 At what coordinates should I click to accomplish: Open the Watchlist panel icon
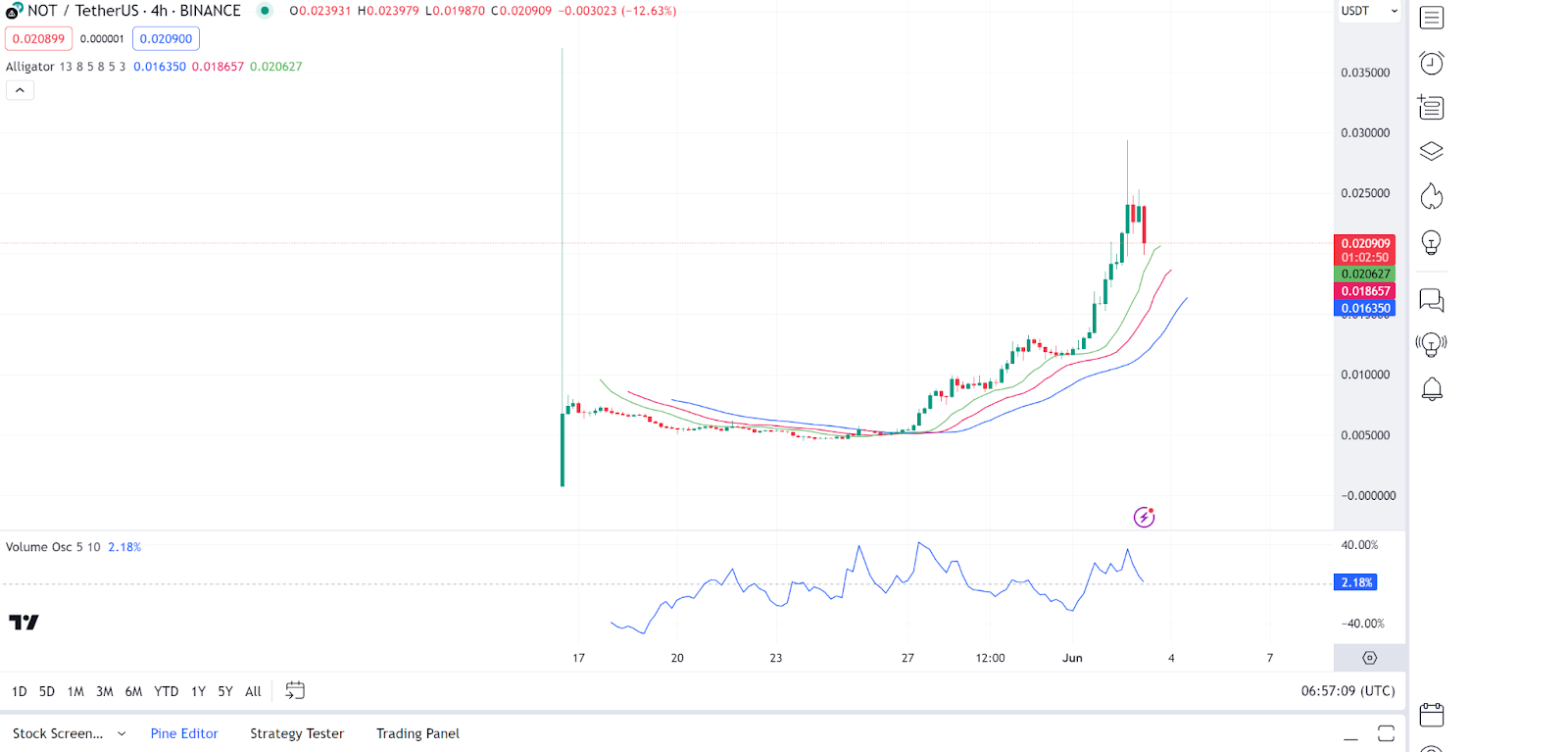pos(1432,18)
